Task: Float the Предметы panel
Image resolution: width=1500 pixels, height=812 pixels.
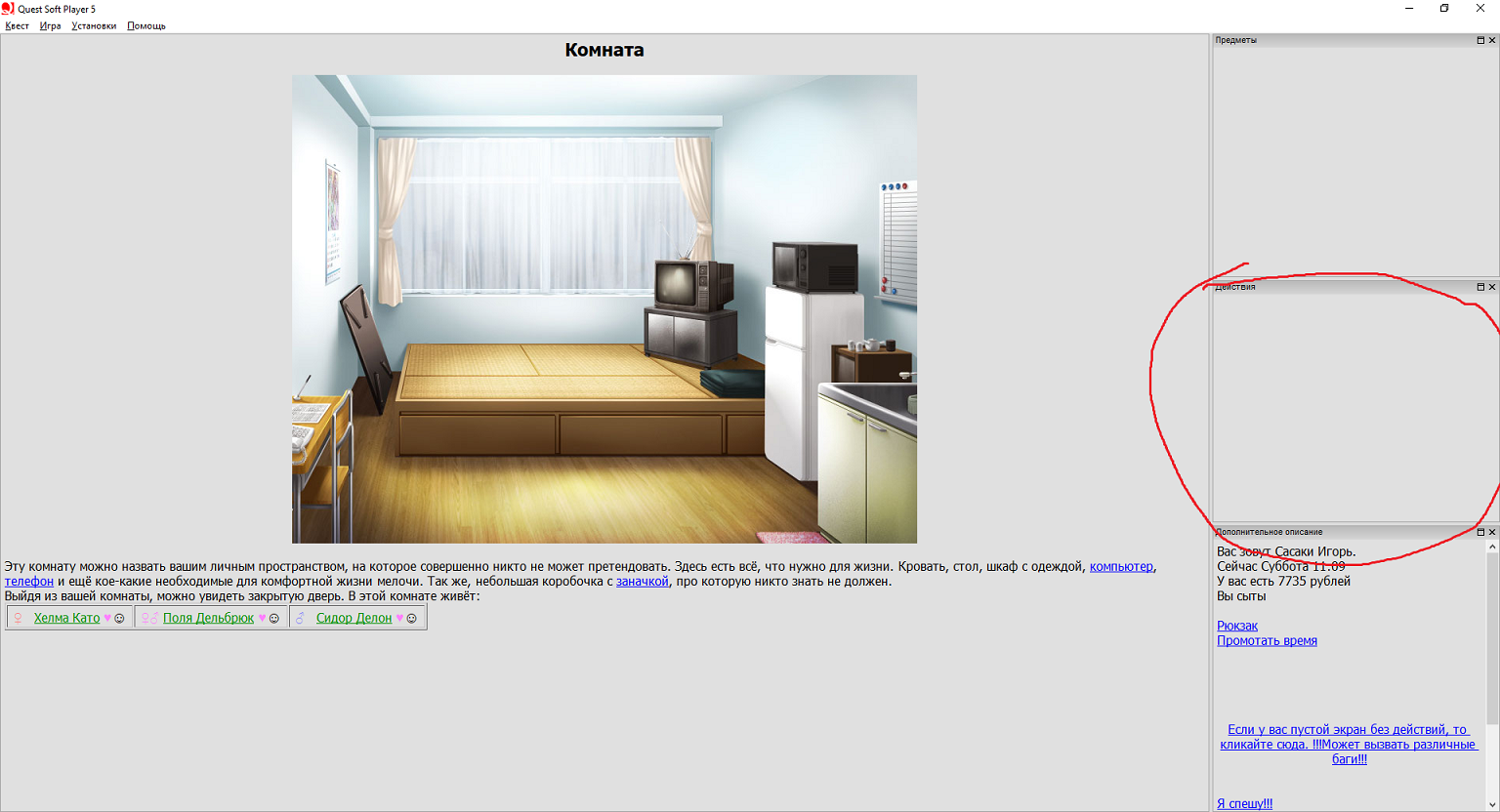Action: click(1480, 40)
